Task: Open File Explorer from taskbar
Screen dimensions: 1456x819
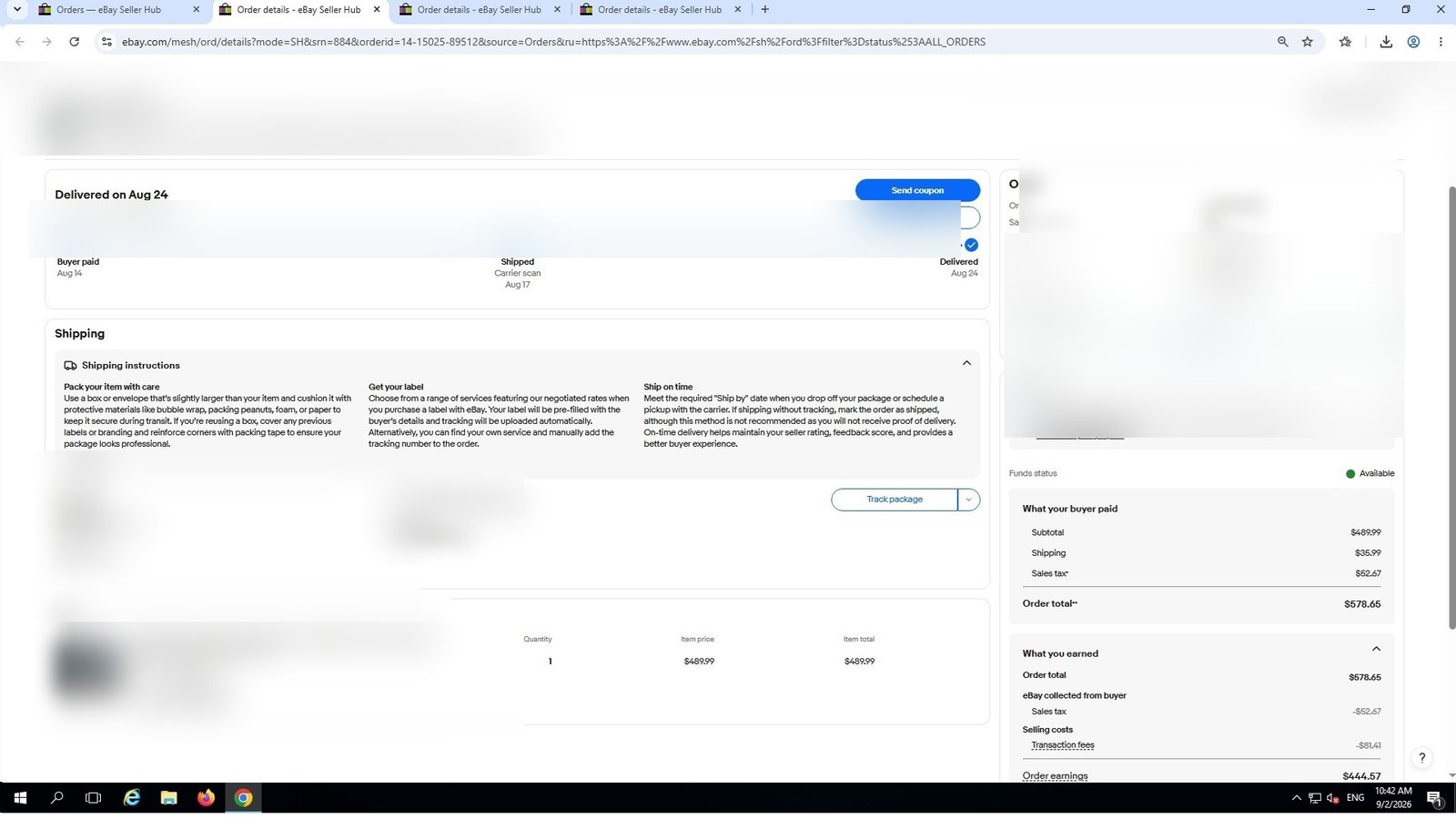Action: 168,798
